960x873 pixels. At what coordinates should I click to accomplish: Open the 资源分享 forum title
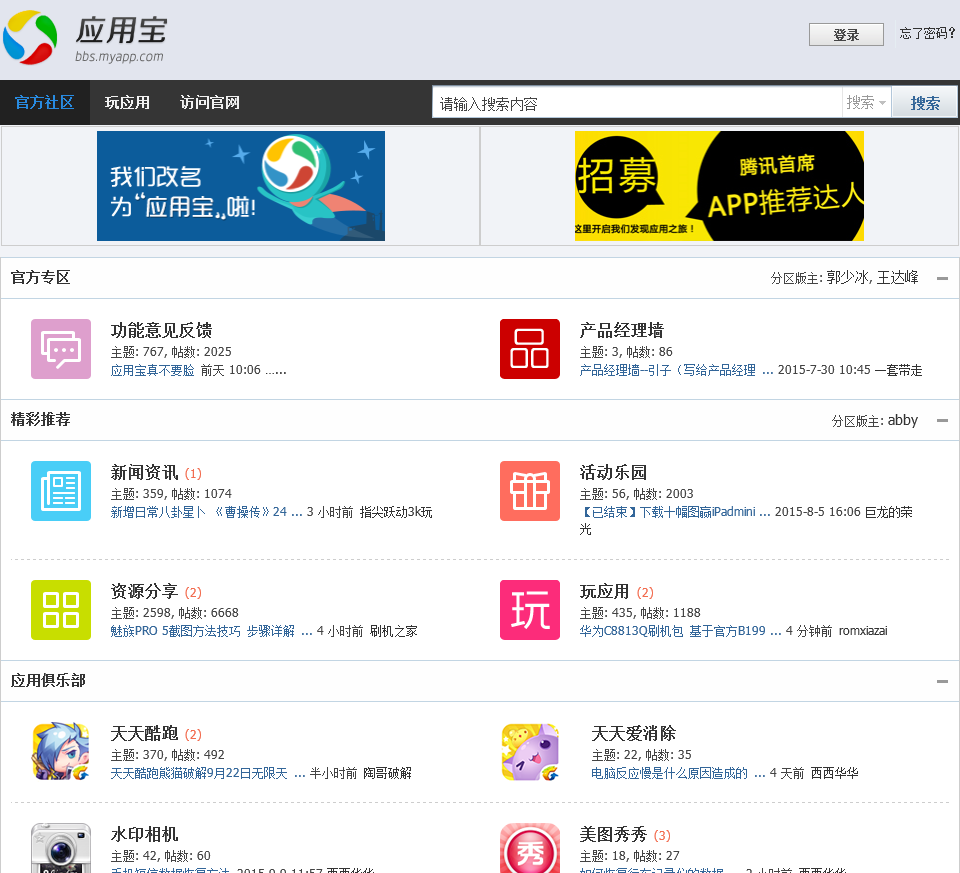144,591
